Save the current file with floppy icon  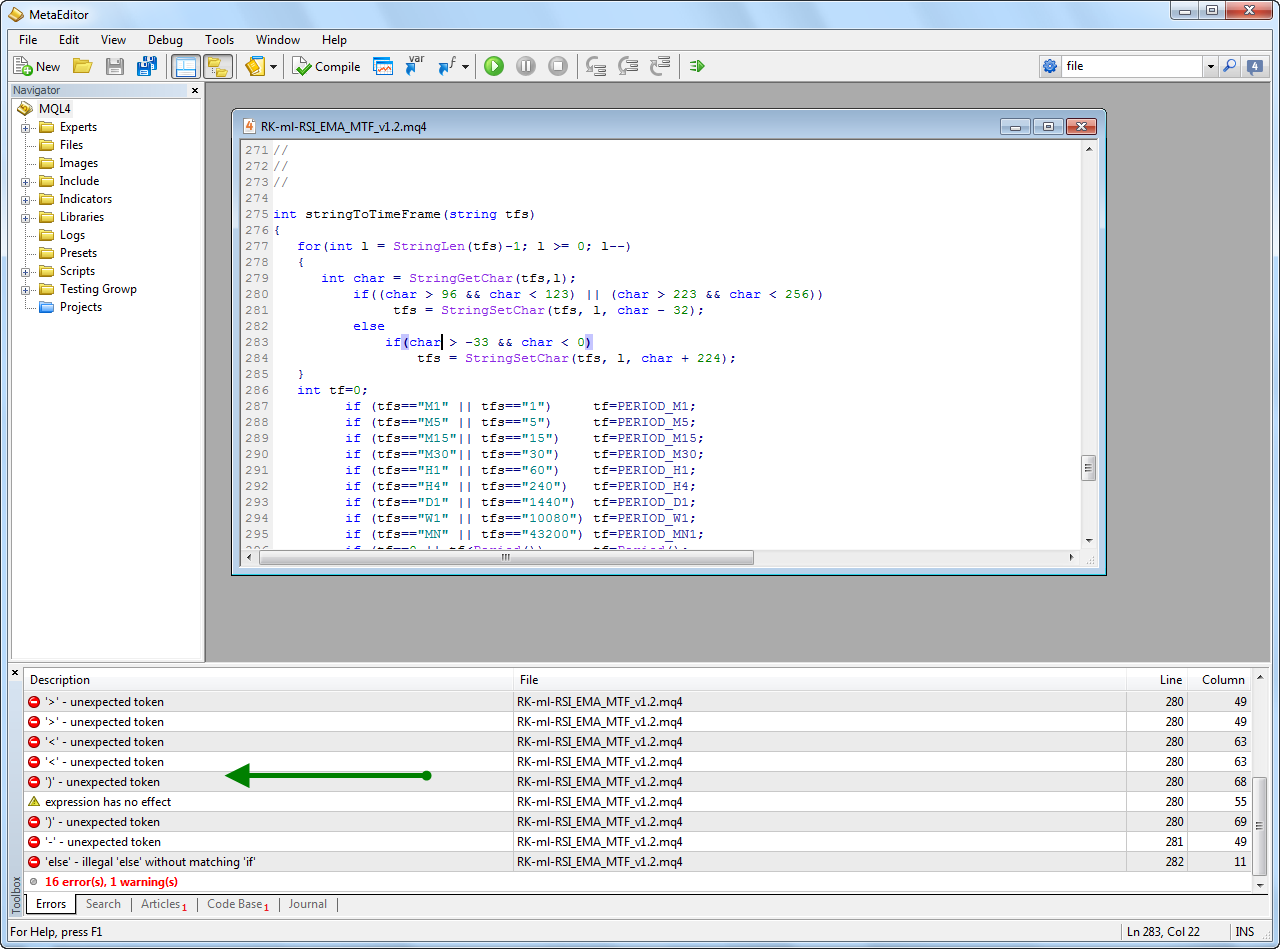pos(115,66)
